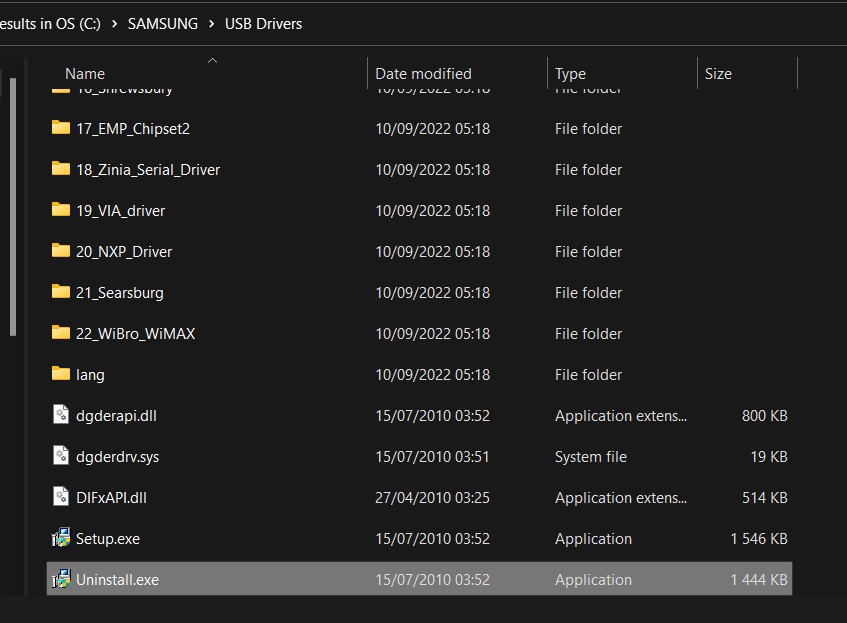
Task: Click the DIFxAPI.dll file icon
Action: point(60,497)
